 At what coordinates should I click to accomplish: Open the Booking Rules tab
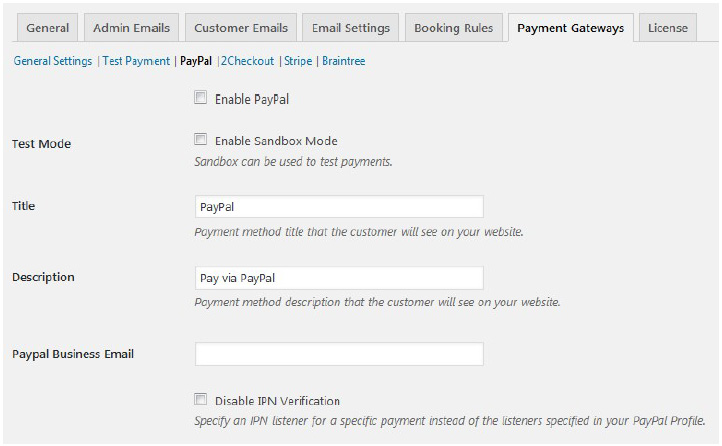tap(453, 28)
